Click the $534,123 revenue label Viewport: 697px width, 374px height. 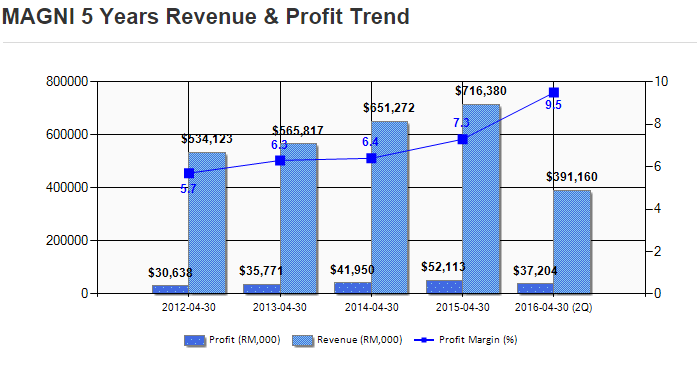207,139
